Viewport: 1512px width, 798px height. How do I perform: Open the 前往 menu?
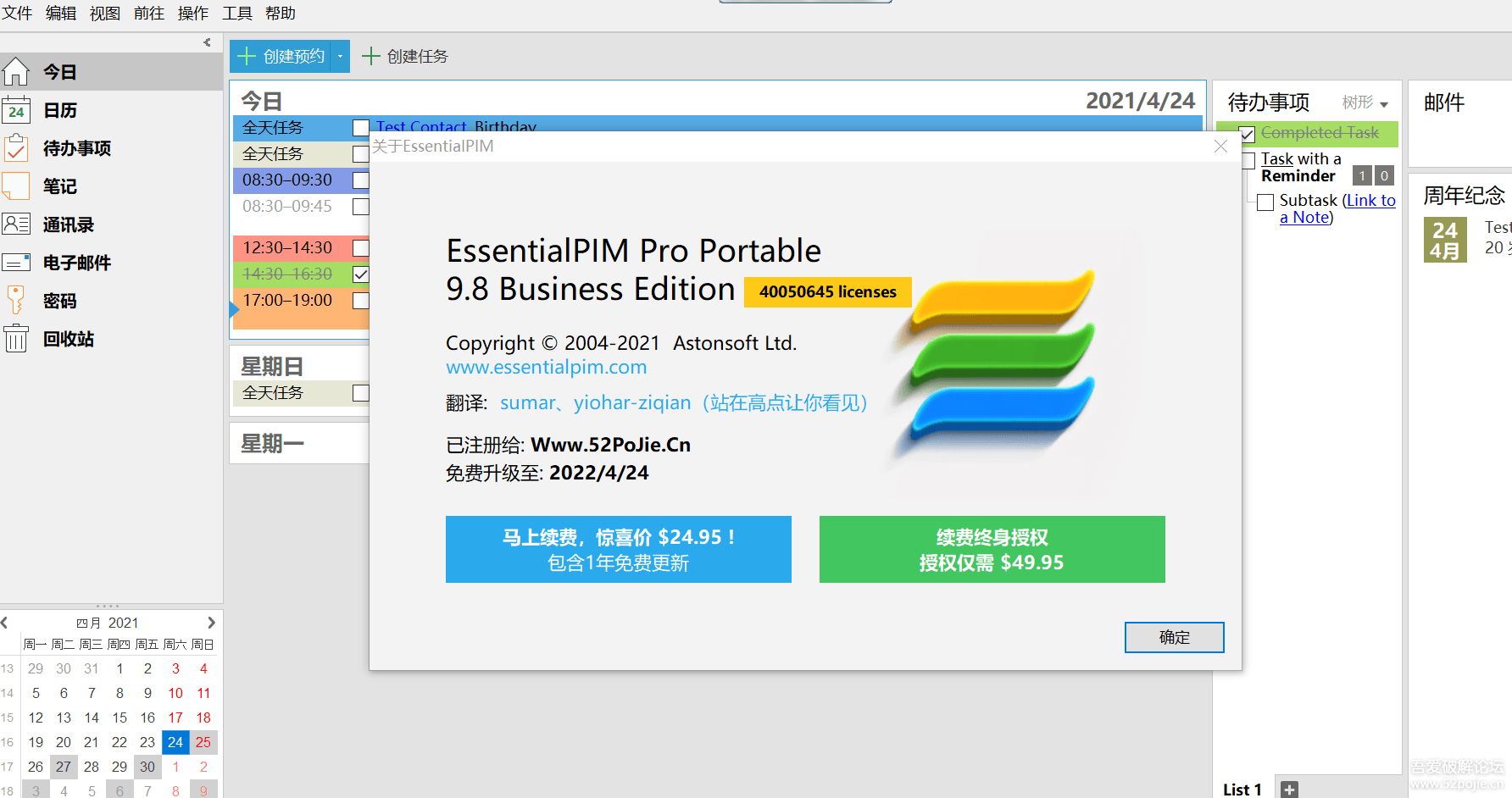pyautogui.click(x=149, y=14)
